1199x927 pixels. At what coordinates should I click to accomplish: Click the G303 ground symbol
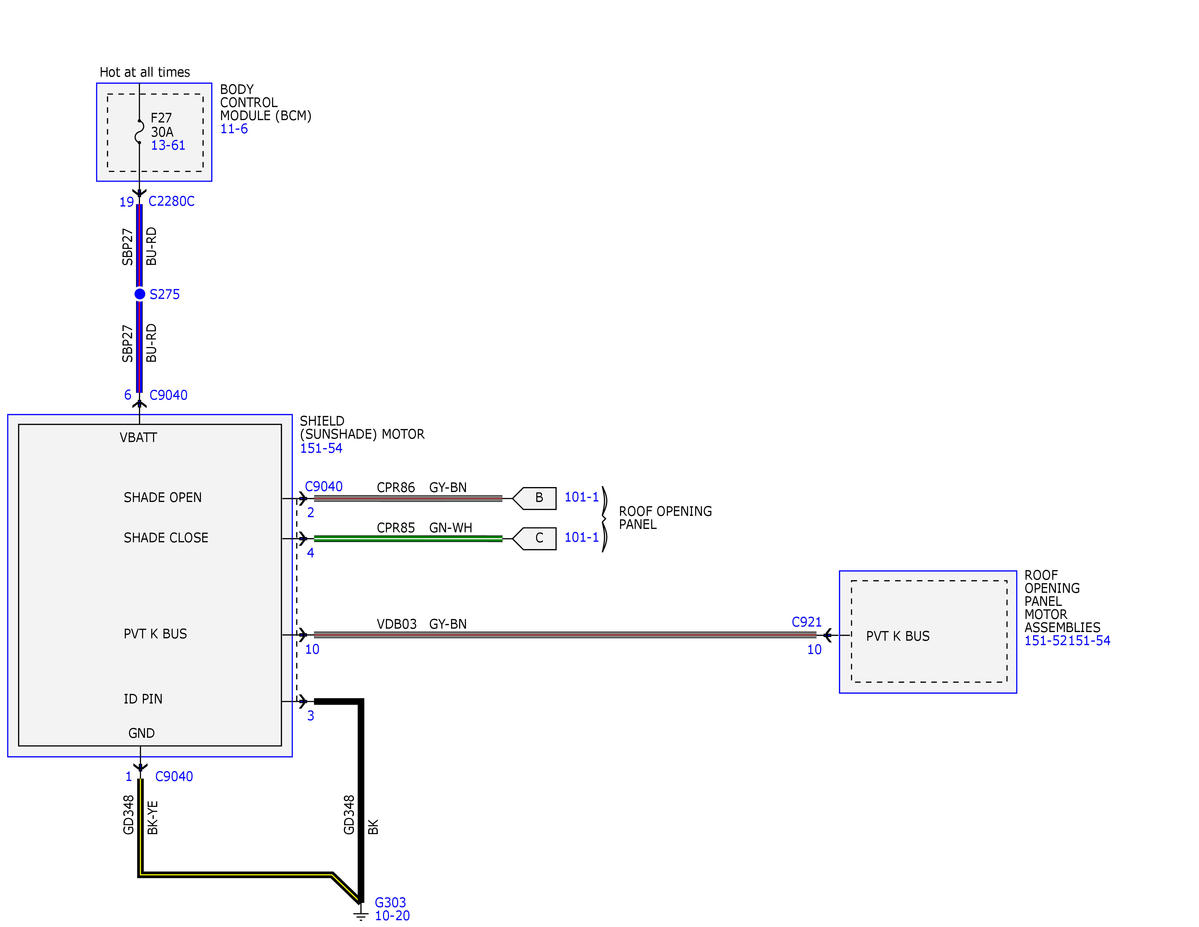point(360,913)
